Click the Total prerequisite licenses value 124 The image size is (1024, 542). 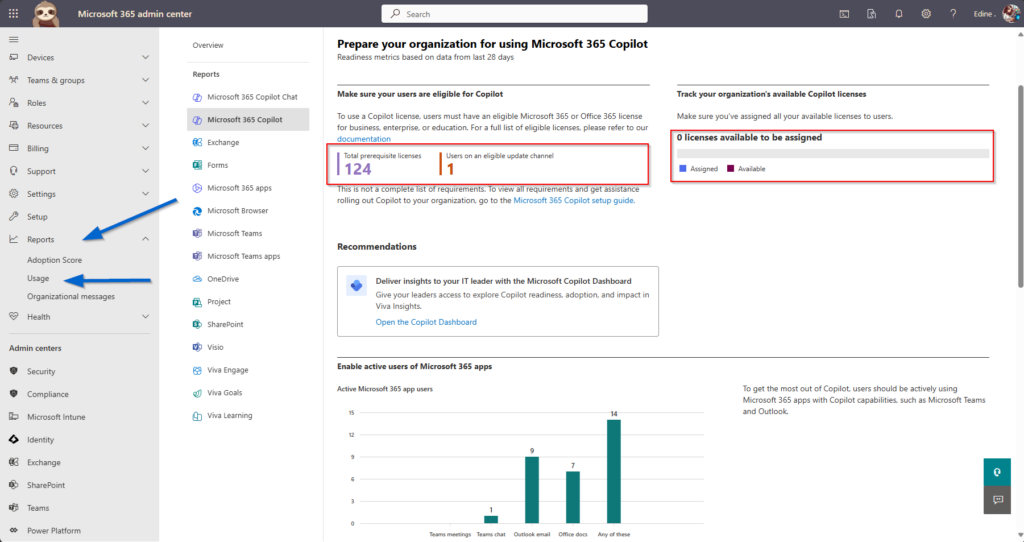coord(358,169)
